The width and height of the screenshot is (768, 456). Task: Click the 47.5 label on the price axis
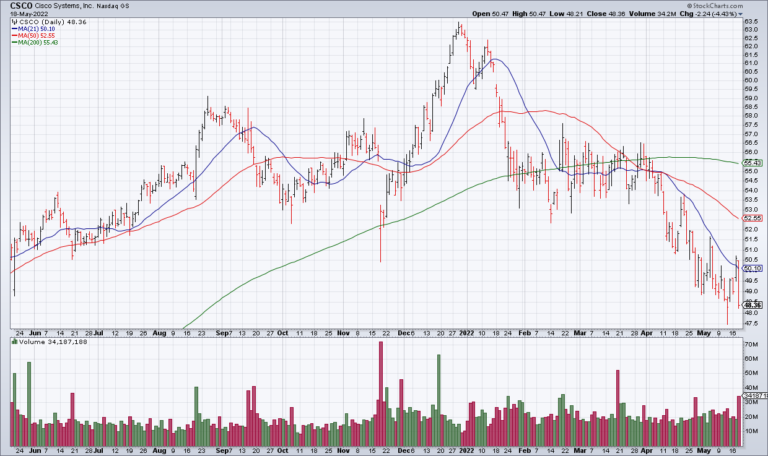tap(751, 323)
